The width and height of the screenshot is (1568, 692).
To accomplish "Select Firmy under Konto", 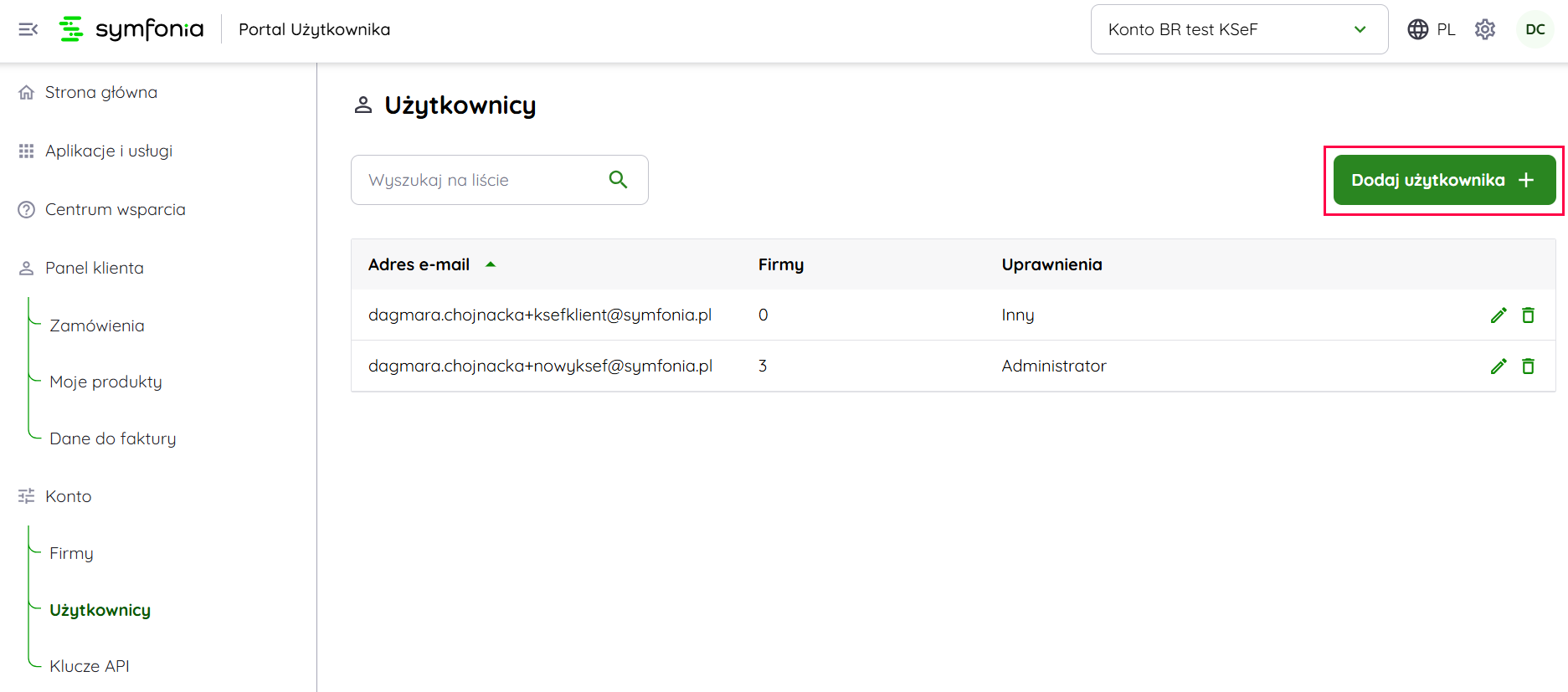I will [71, 553].
